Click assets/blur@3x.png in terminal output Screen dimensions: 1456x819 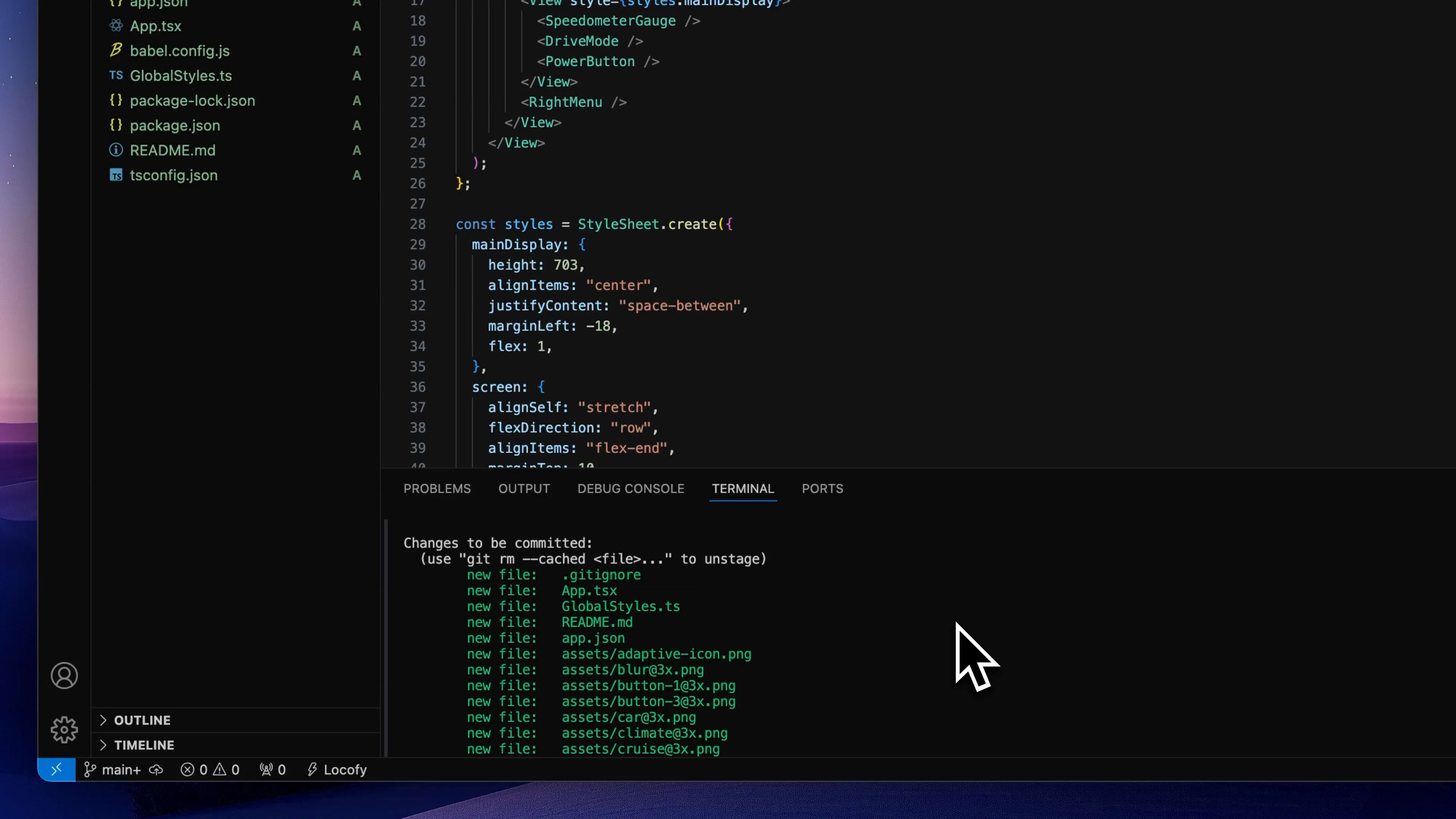pyautogui.click(x=632, y=670)
